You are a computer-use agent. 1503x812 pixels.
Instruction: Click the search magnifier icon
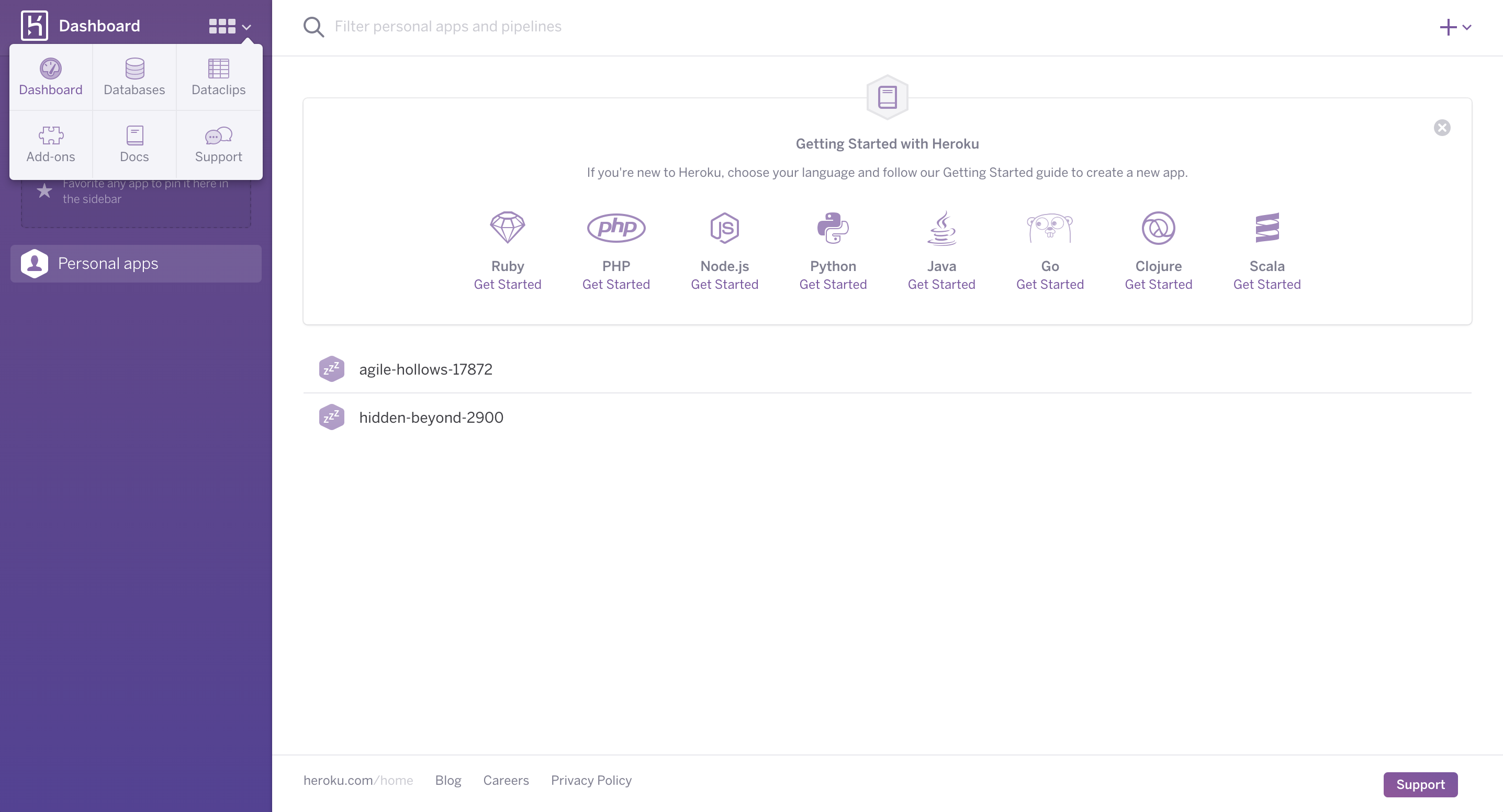tap(313, 27)
